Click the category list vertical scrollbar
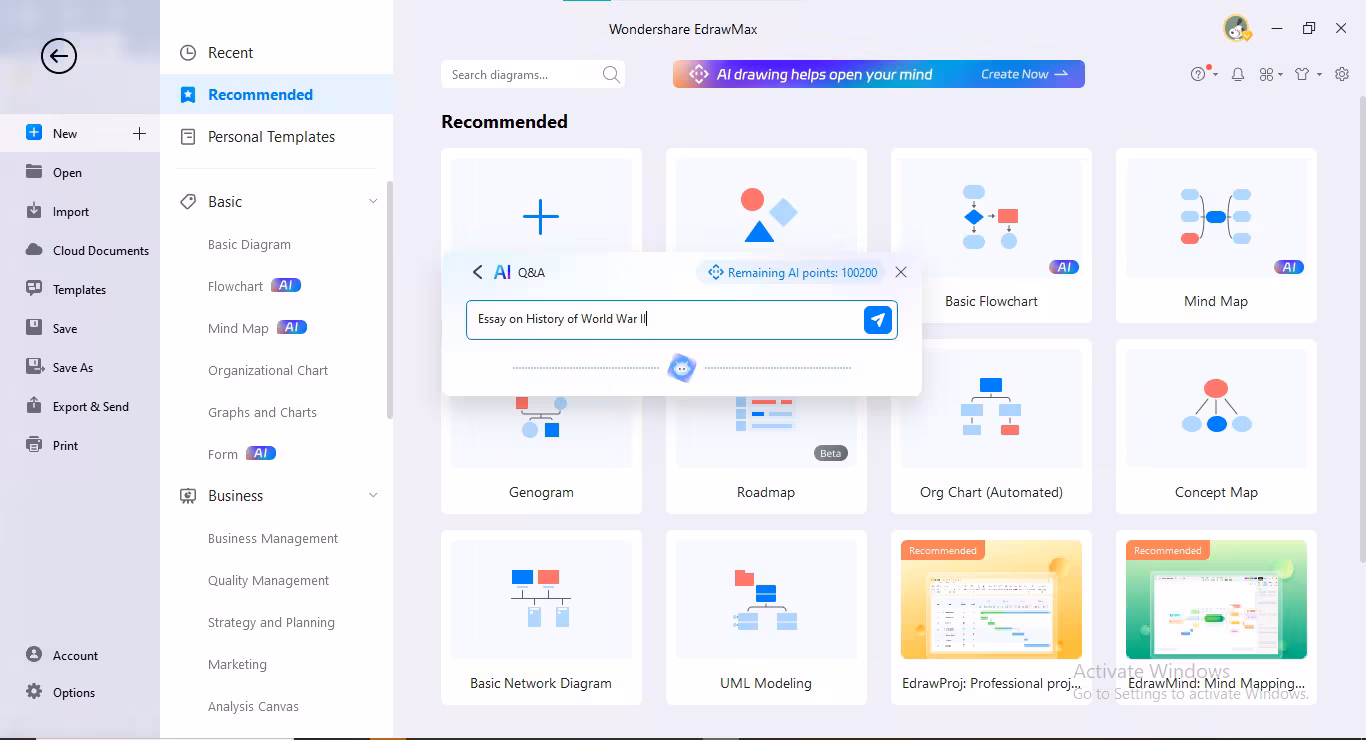The height and width of the screenshot is (740, 1366). pyautogui.click(x=390, y=300)
